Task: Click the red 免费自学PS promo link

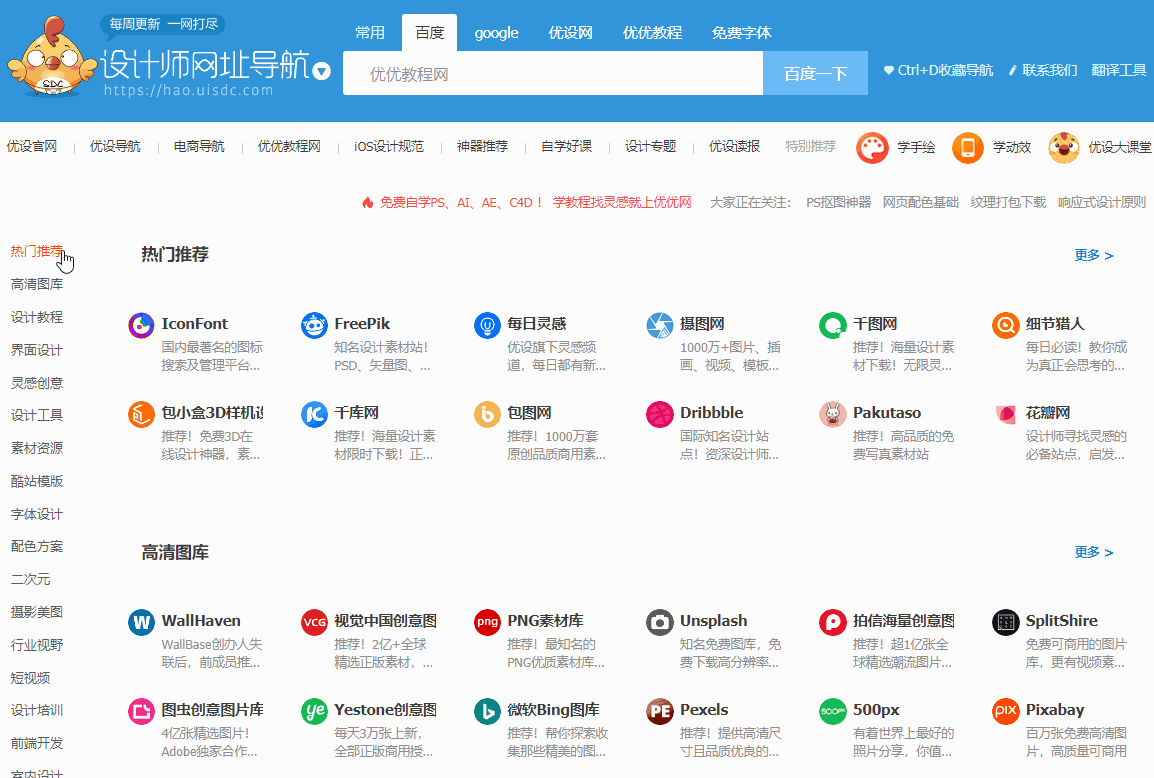Action: pyautogui.click(x=527, y=202)
